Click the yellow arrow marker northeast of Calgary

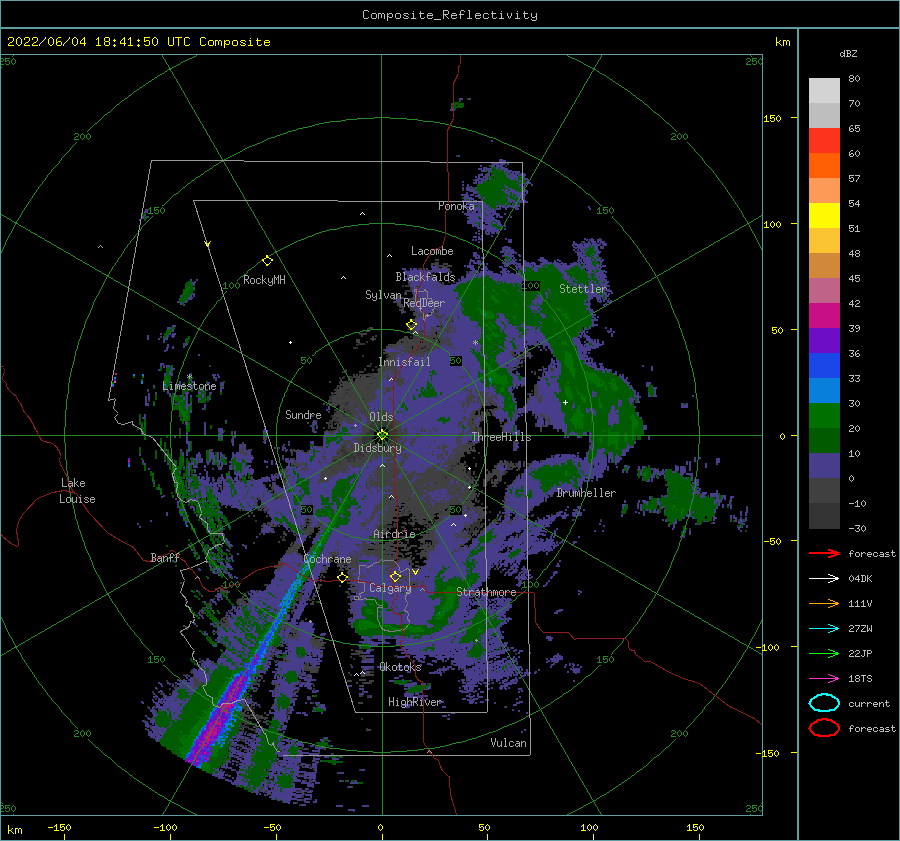click(x=416, y=572)
